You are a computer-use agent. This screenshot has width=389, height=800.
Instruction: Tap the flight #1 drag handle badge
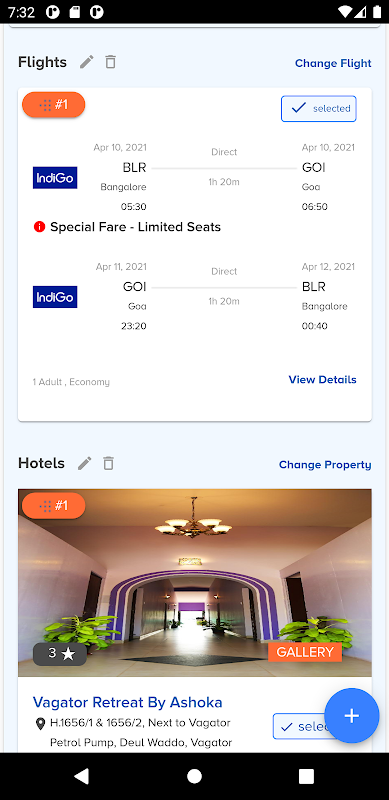(x=54, y=105)
